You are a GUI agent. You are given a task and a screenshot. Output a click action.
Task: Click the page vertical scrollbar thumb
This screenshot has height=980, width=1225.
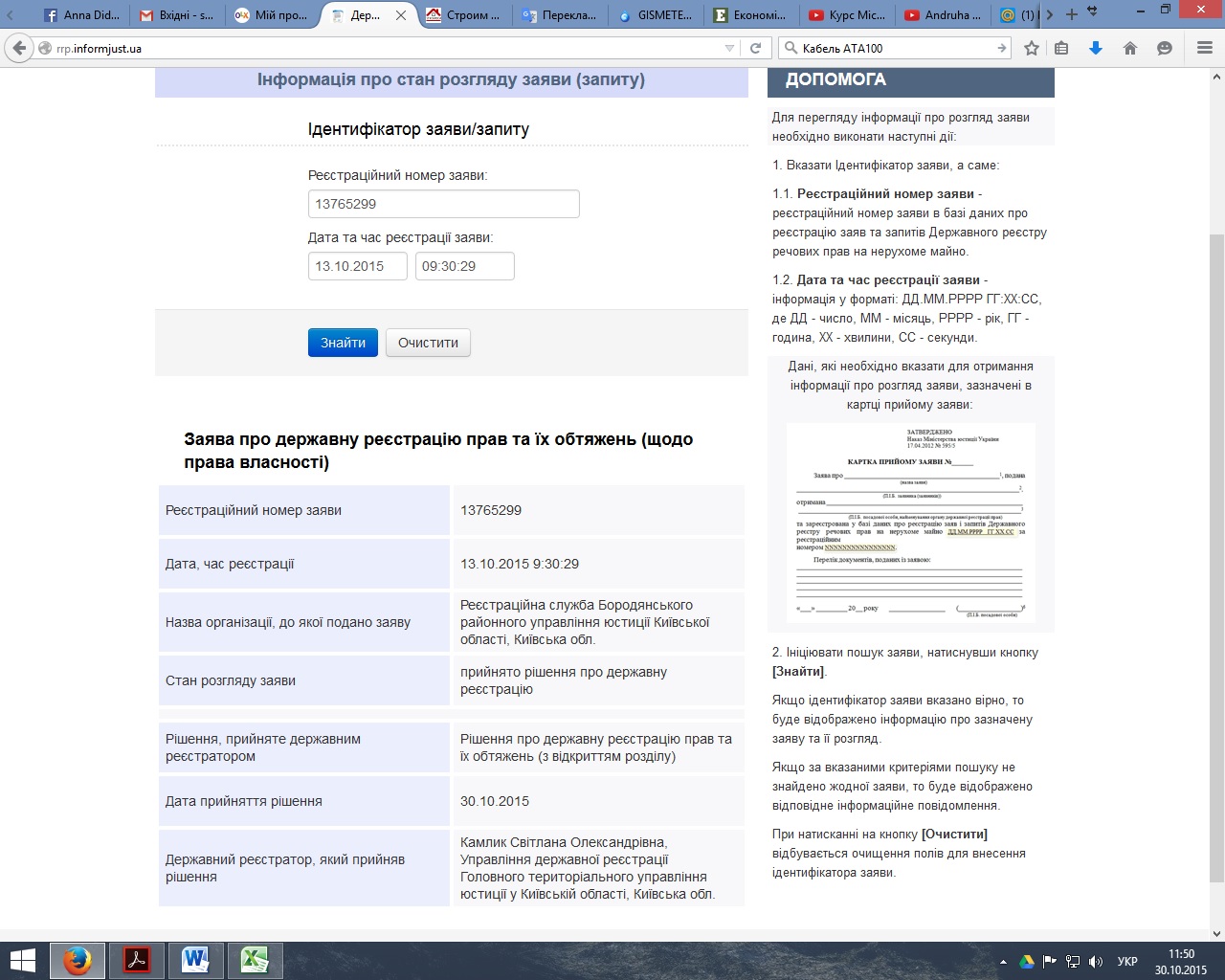1216,557
